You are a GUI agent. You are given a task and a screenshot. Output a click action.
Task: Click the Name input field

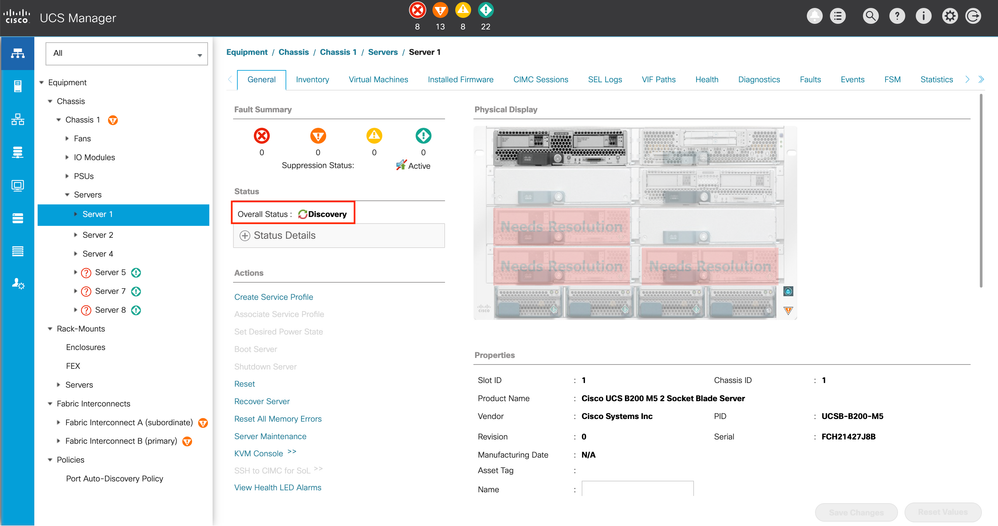(637, 489)
